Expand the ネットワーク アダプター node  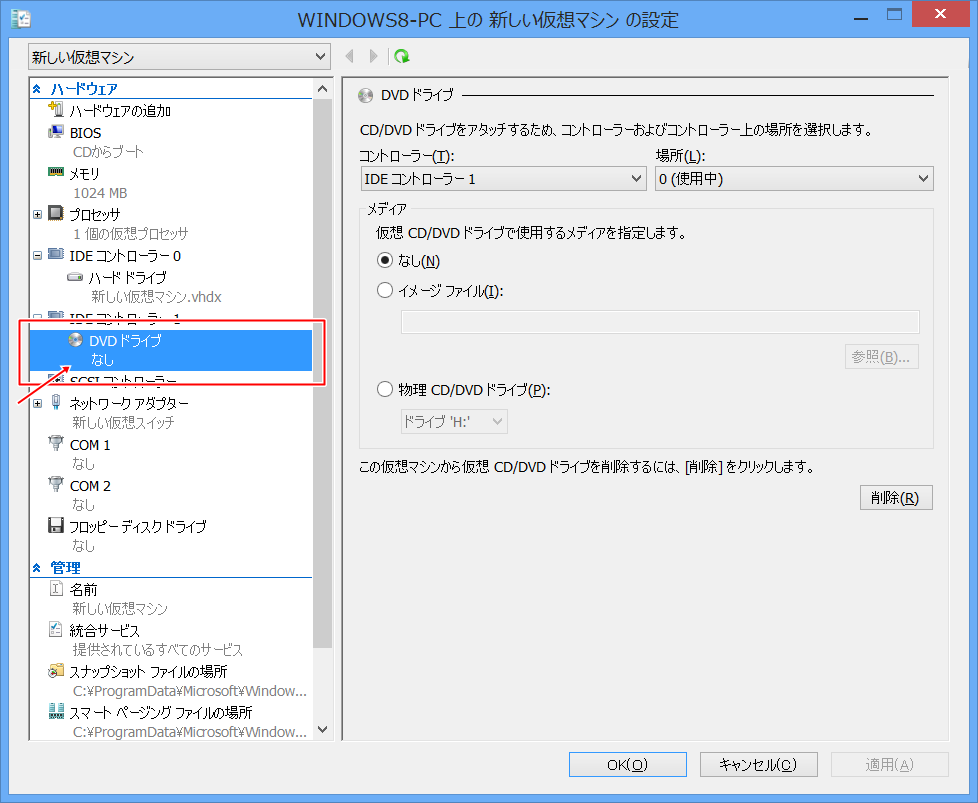tap(37, 403)
